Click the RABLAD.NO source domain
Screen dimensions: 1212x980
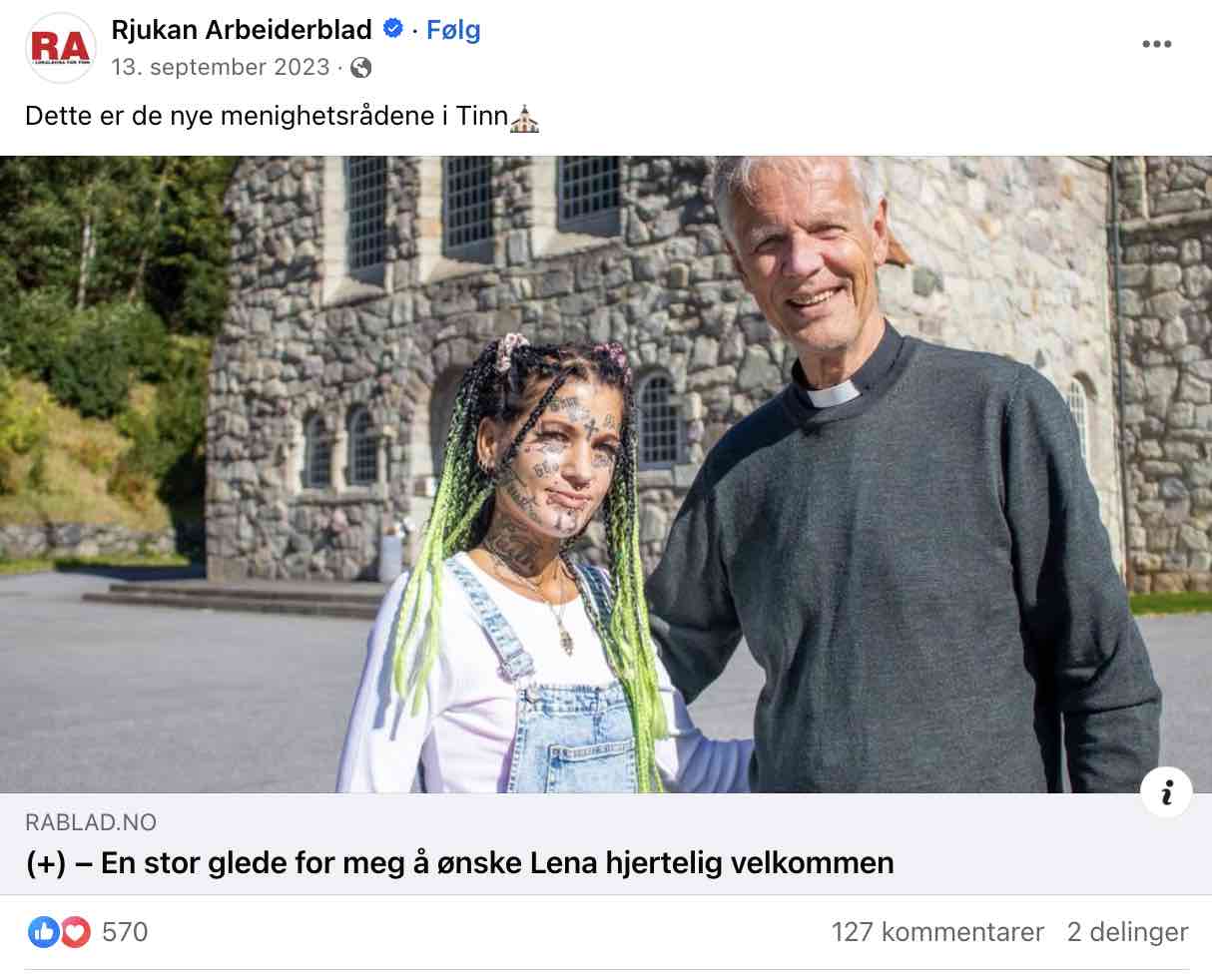coord(91,822)
